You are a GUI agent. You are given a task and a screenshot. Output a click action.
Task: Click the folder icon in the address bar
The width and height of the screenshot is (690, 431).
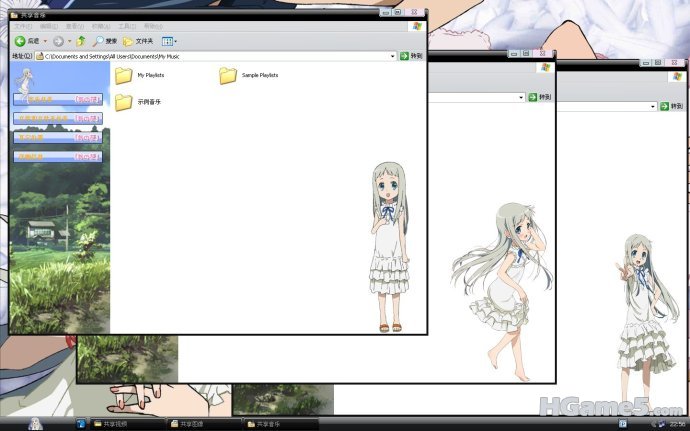click(40, 56)
